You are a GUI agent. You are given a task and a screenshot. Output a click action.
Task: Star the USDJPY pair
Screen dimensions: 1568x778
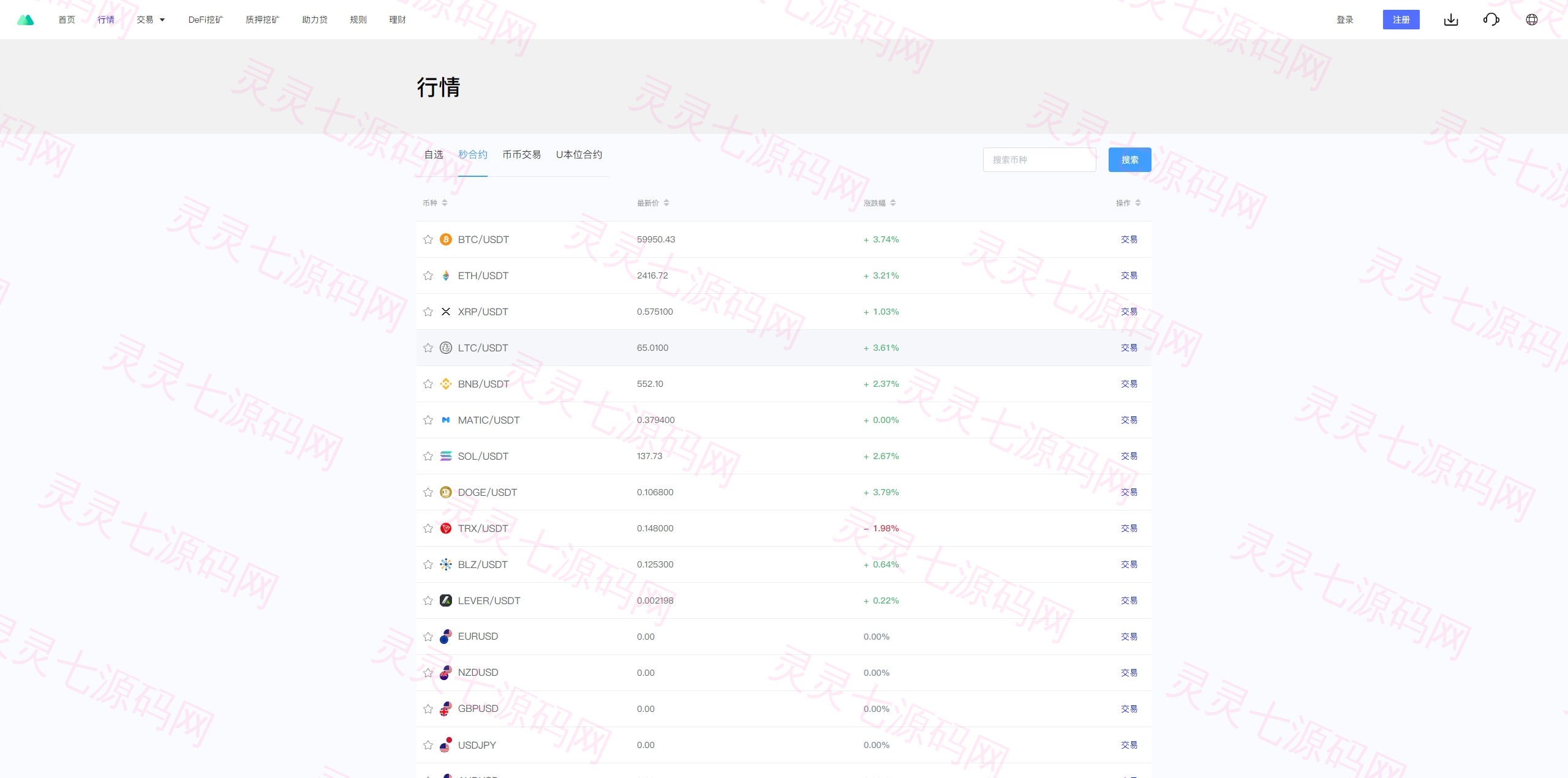click(428, 745)
